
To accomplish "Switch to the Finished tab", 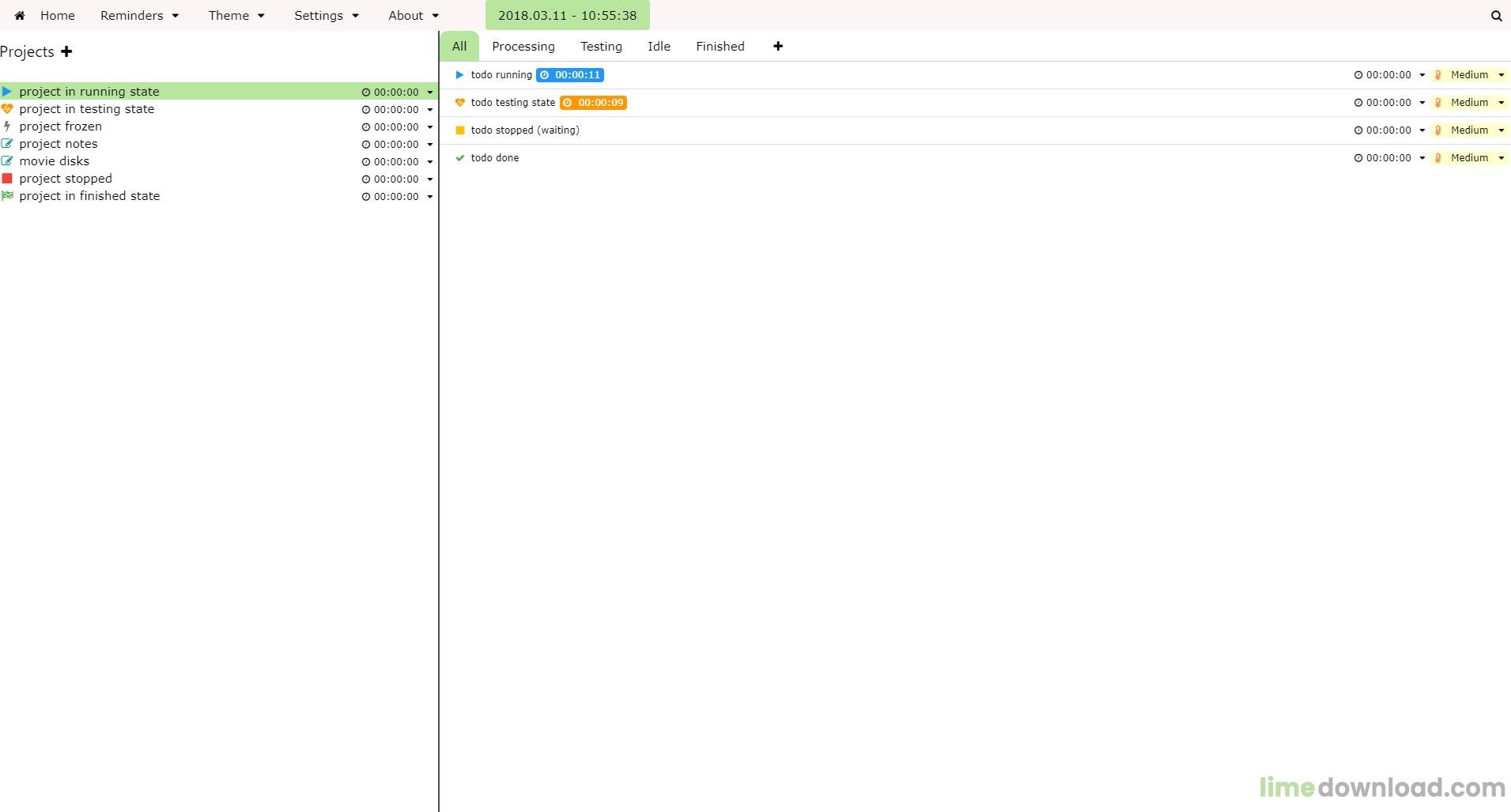I will tap(720, 47).
